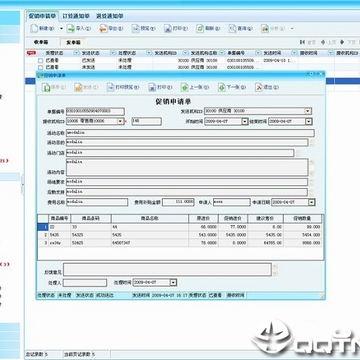360x360 pixels.
Task: Click 商品名称 column header in product table
Action: [x=149, y=219]
